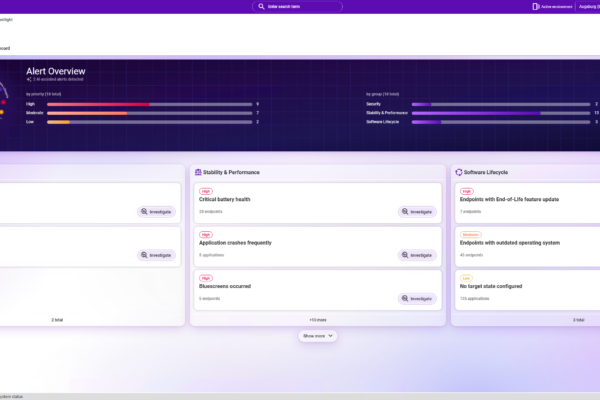The image size is (600, 400).
Task: Click the High priority progress bar
Action: (150, 104)
